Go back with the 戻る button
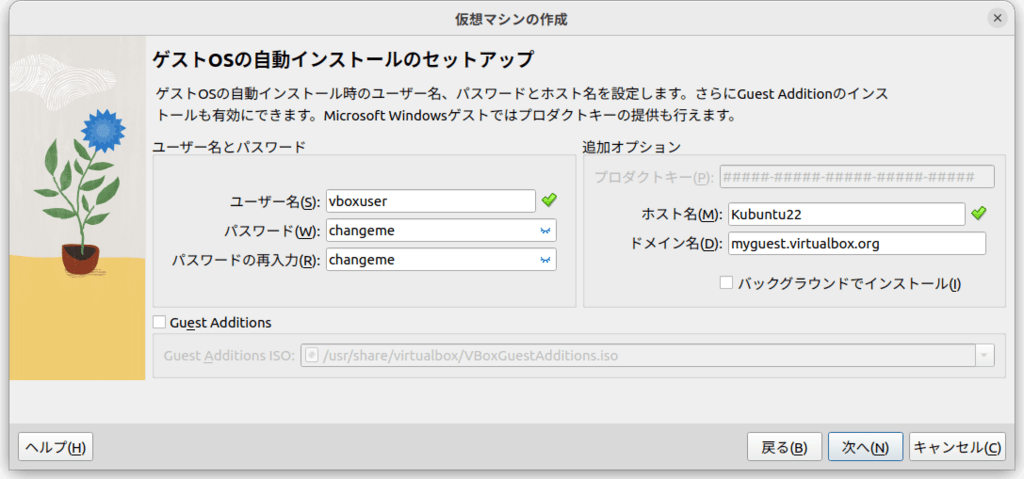This screenshot has height=479, width=1024. [x=784, y=447]
